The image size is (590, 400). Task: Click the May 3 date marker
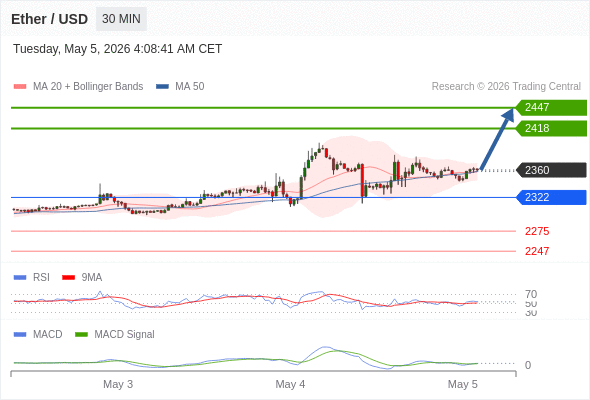[118, 384]
